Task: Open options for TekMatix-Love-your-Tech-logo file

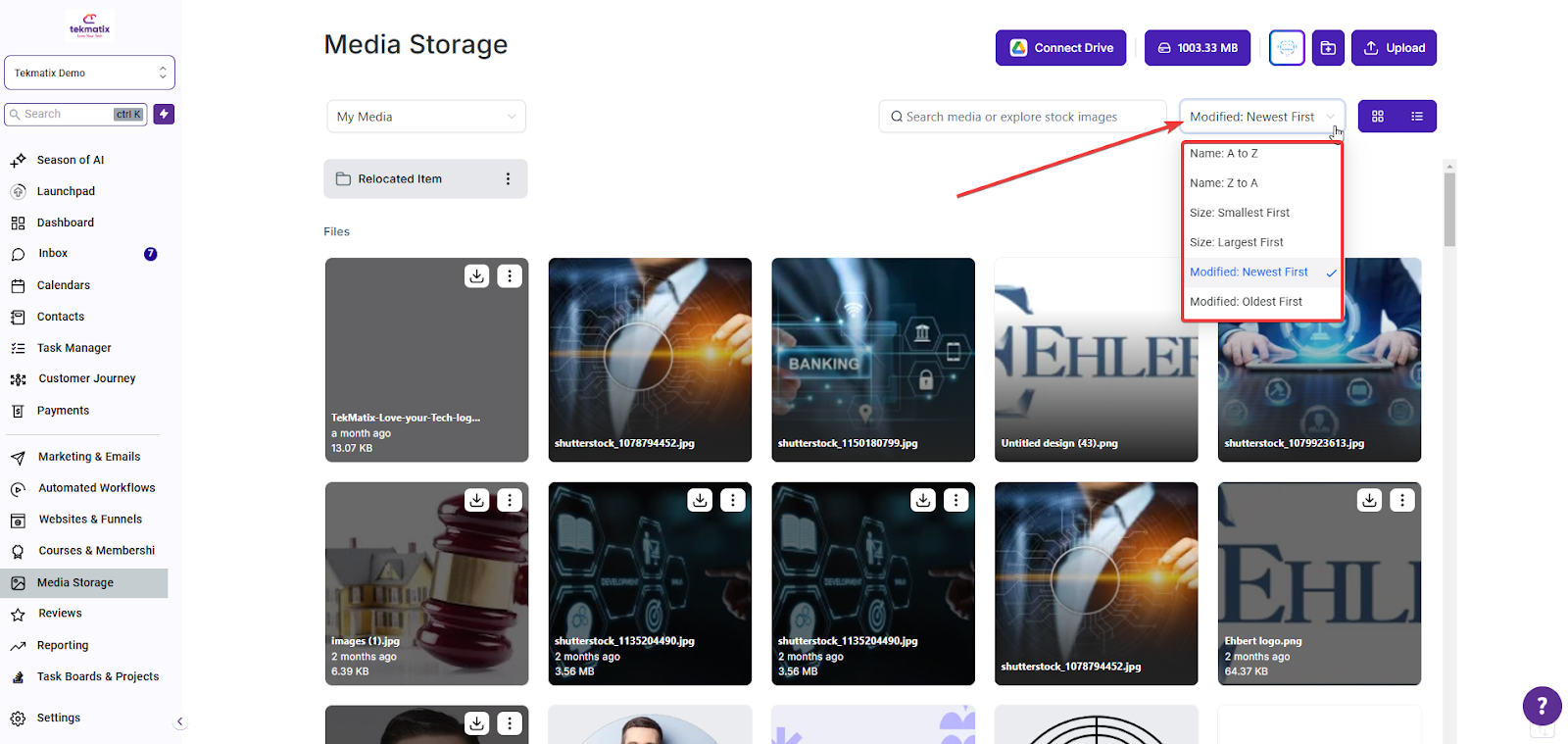Action: tap(510, 276)
